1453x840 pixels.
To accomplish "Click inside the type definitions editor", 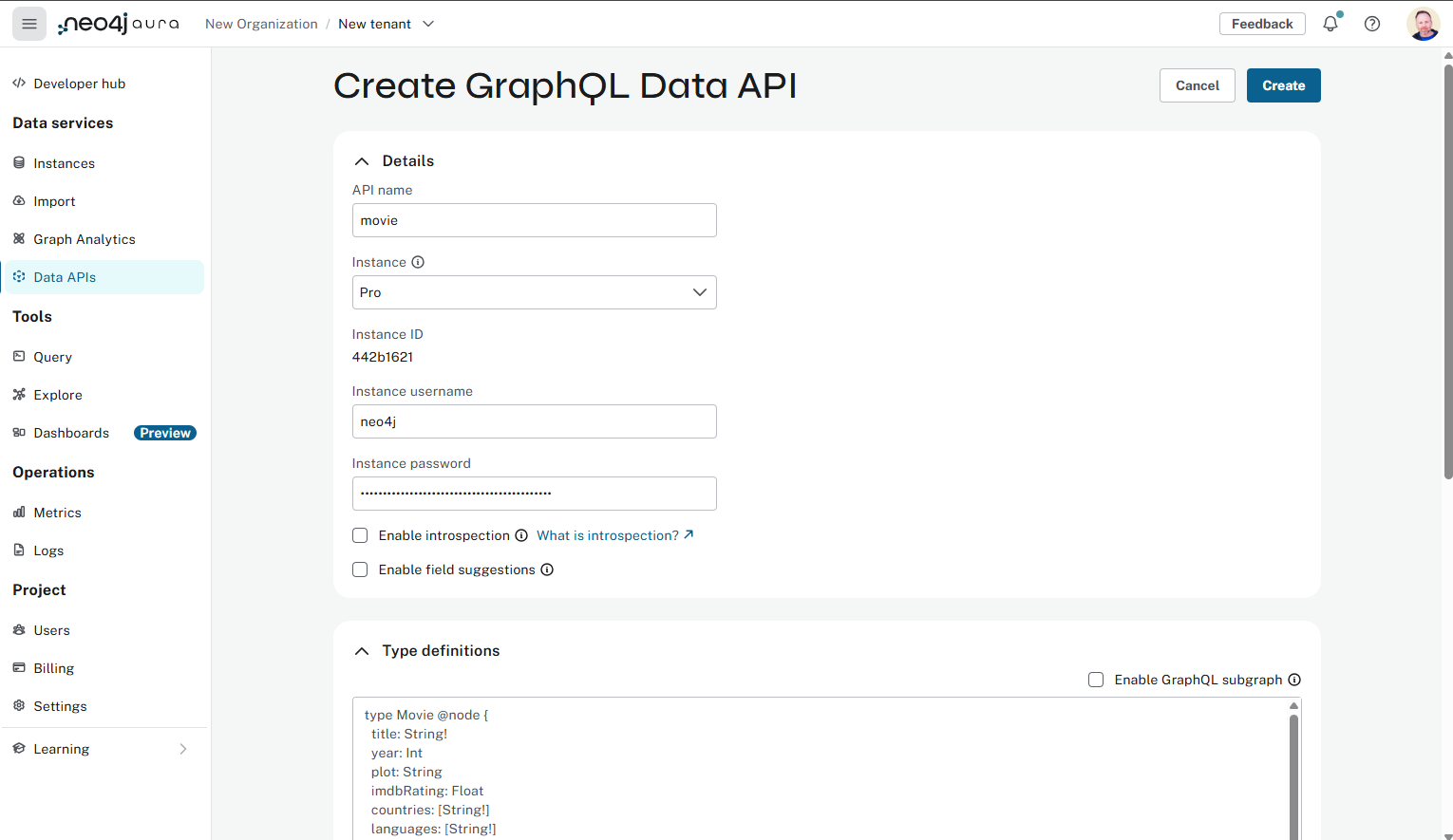I will (x=820, y=769).
